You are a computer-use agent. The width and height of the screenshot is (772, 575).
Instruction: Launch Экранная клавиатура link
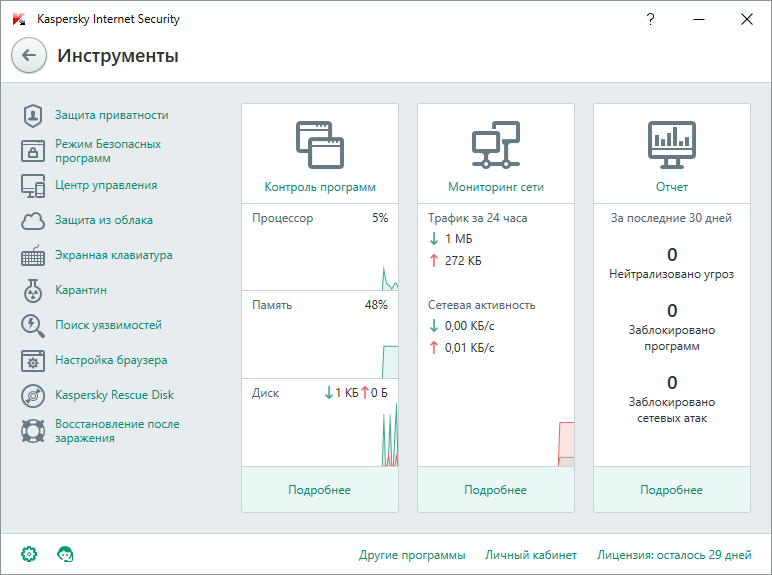[114, 255]
